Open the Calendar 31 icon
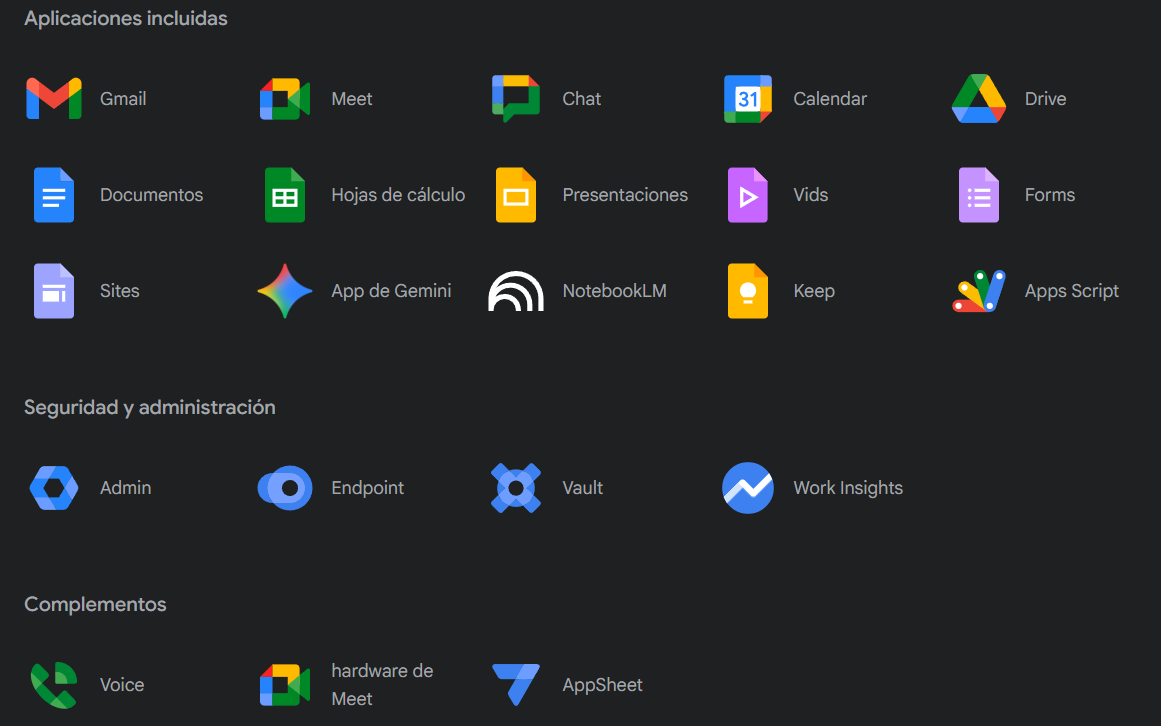Viewport: 1161px width, 726px height. tap(747, 98)
